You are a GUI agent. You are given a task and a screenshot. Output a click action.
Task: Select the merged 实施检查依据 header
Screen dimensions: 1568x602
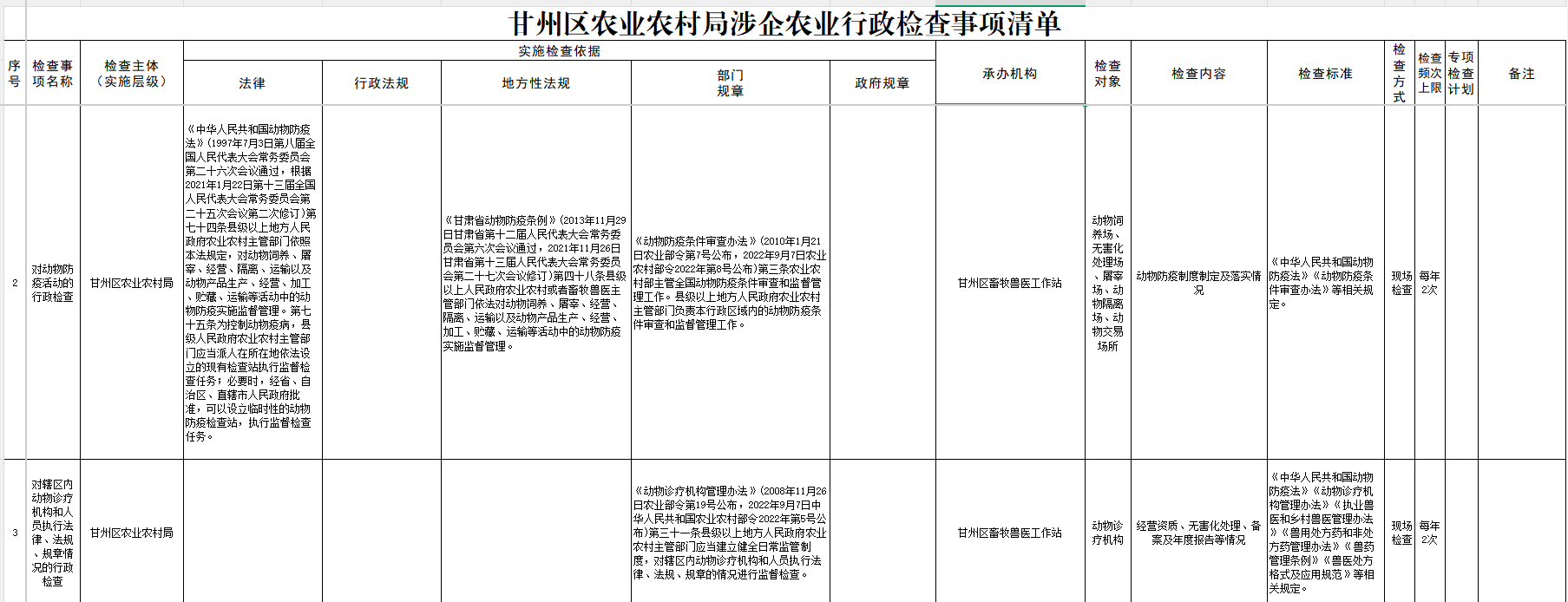pyautogui.click(x=559, y=51)
